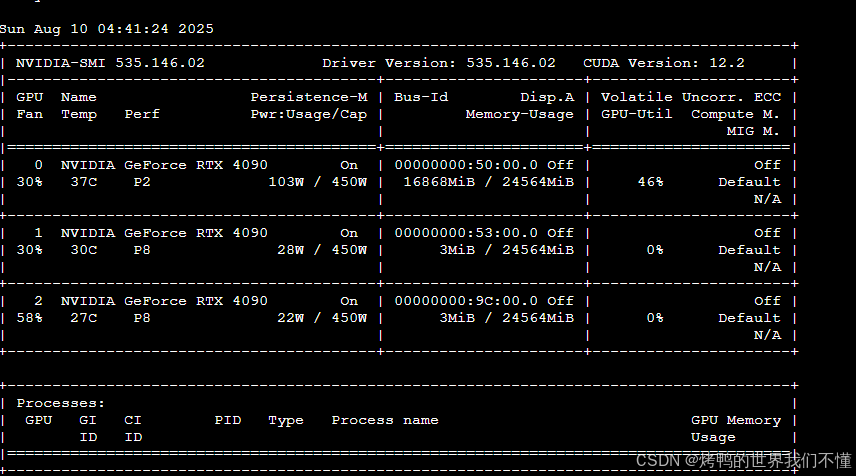
Task: Click the "GPU Memory" column header
Action: pyautogui.click(x=736, y=420)
